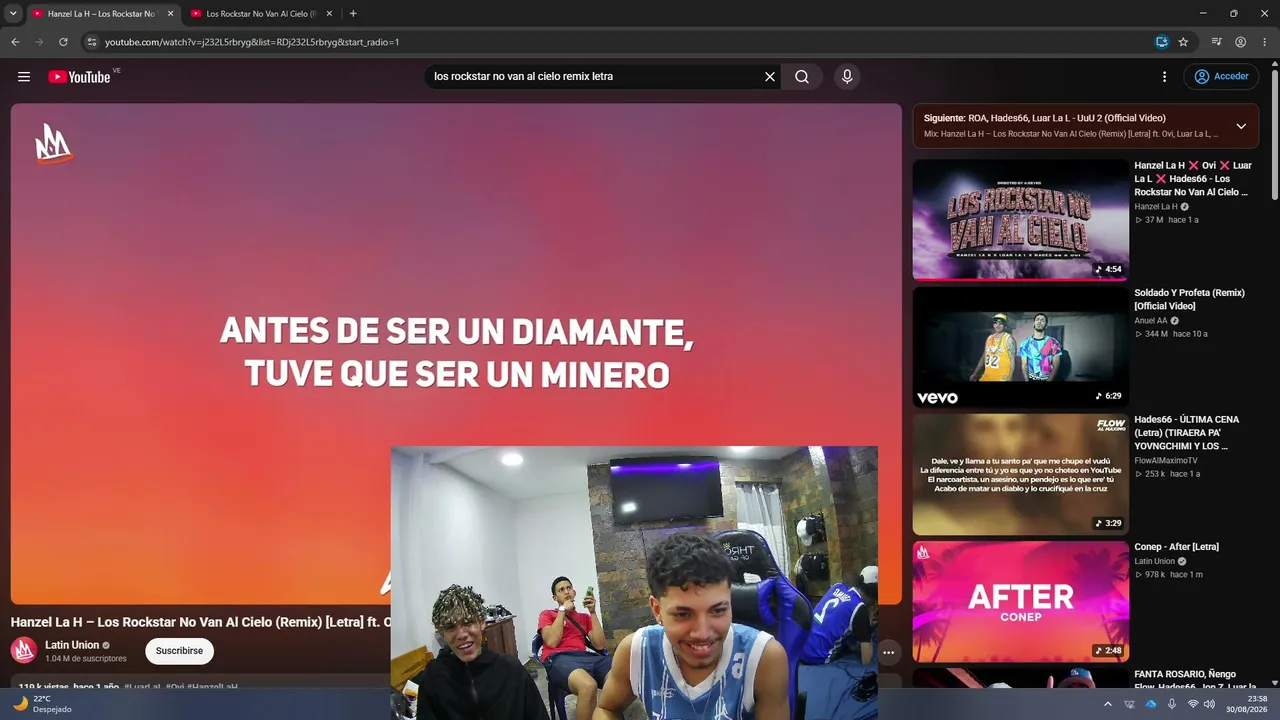
Task: Open the Chrome three-dot menu
Action: tap(1265, 42)
